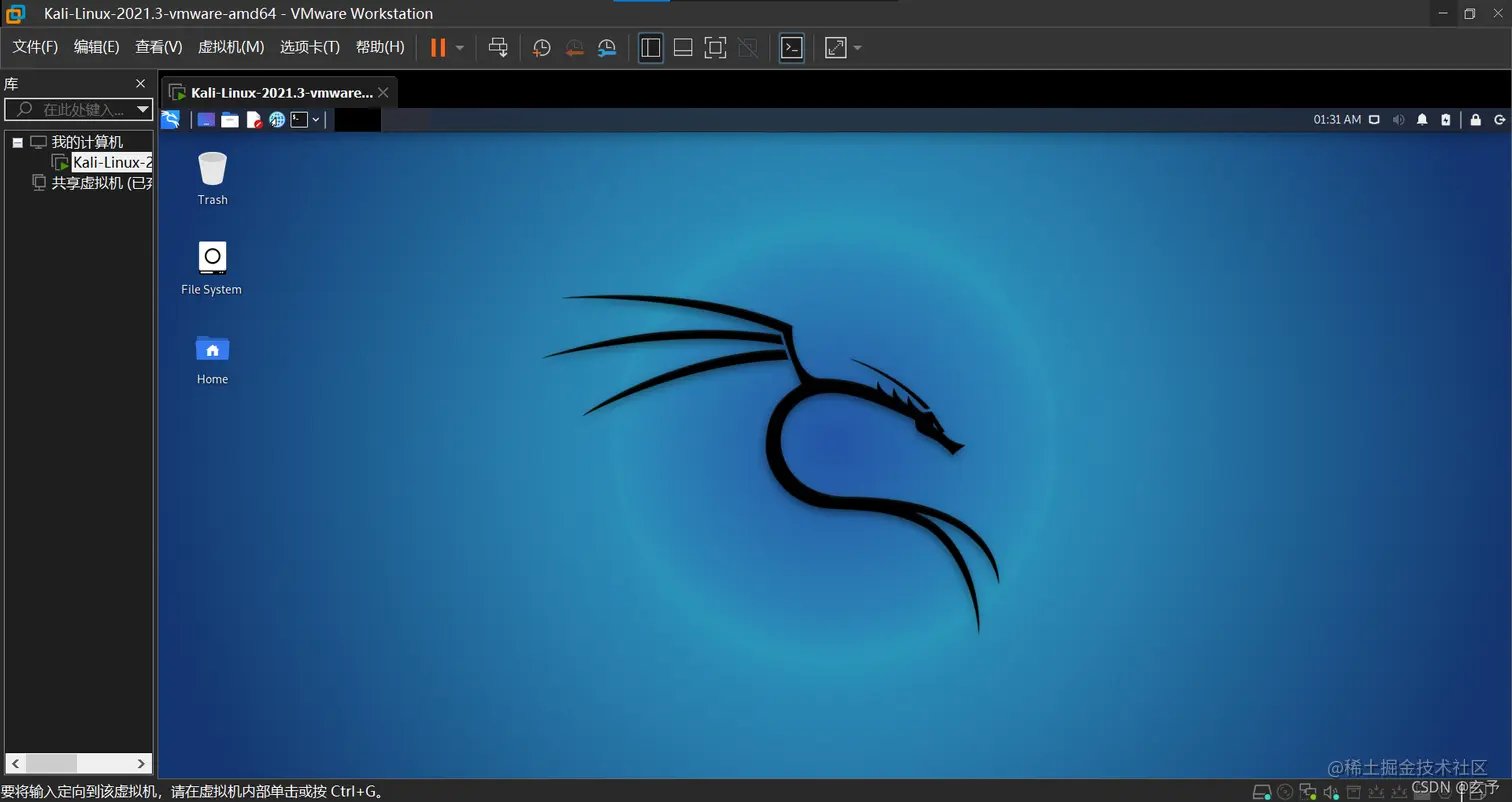Take a snapshot of this virtual machine

(x=541, y=47)
